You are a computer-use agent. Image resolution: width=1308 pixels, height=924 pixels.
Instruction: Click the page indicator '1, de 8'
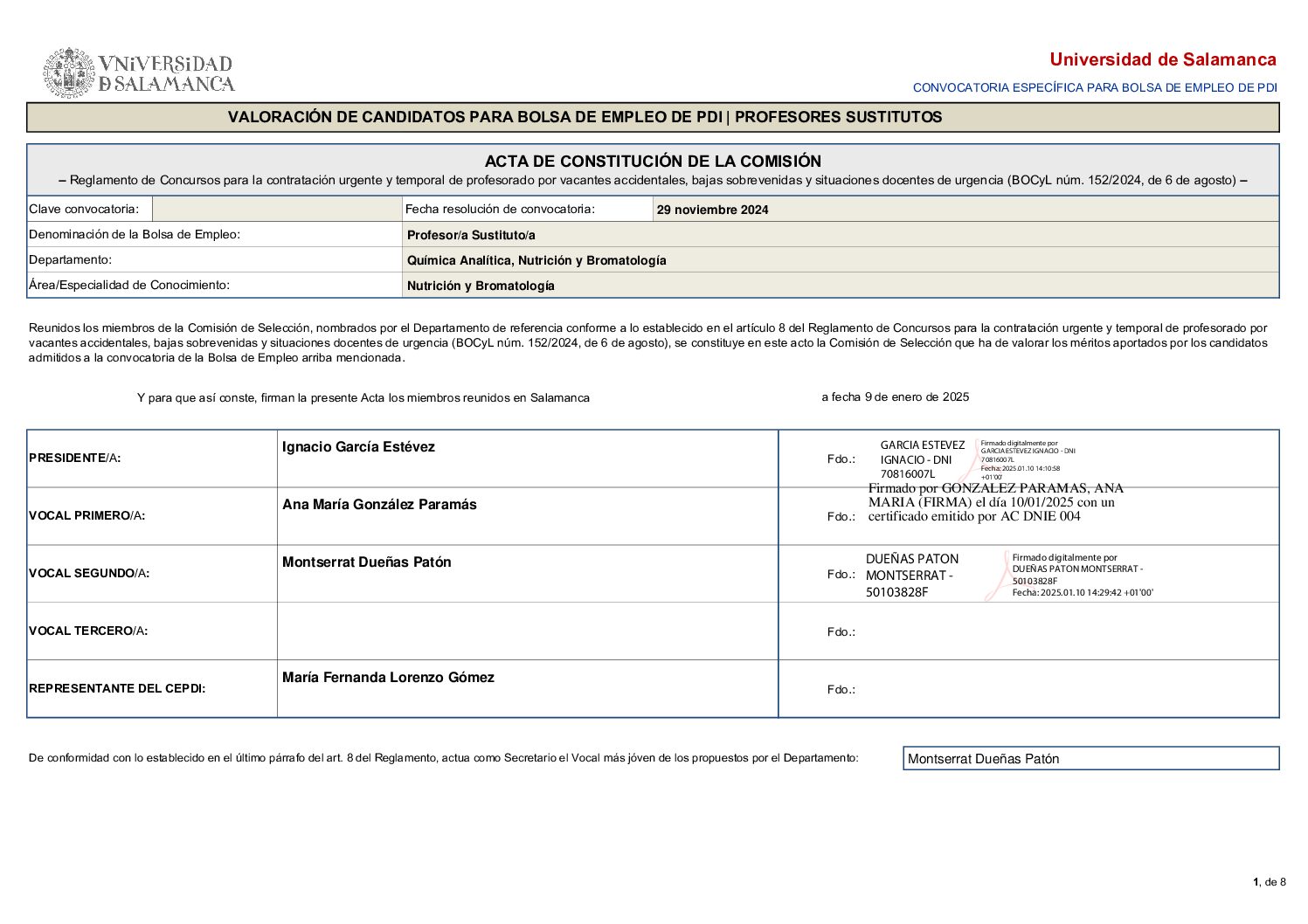click(1270, 881)
